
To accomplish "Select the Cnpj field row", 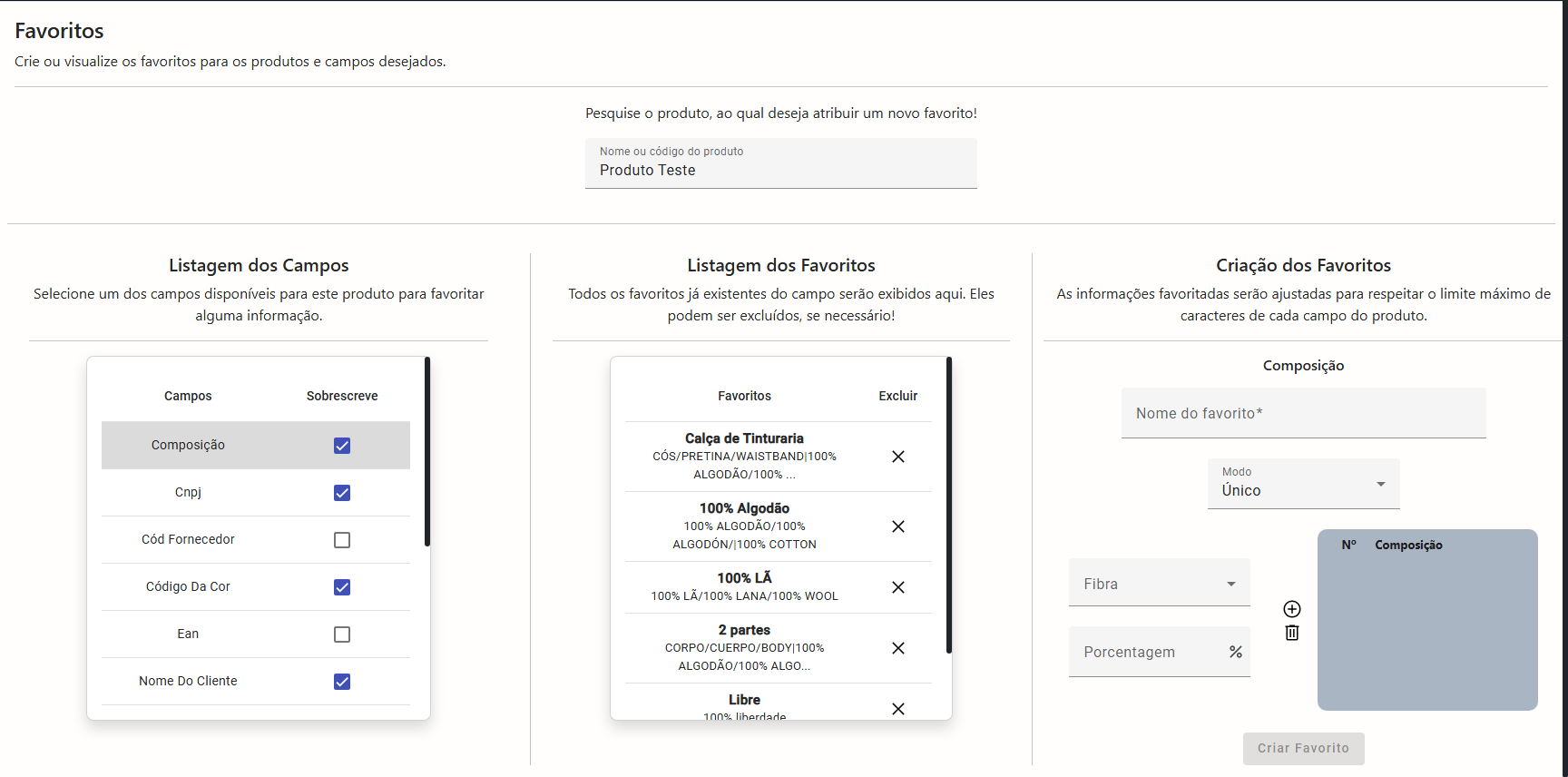I will coord(189,493).
